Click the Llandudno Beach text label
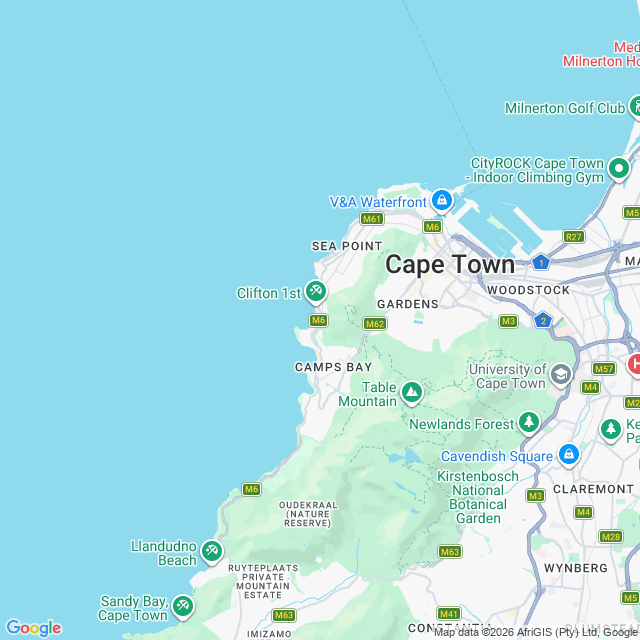Image resolution: width=640 pixels, height=640 pixels. pos(164,553)
